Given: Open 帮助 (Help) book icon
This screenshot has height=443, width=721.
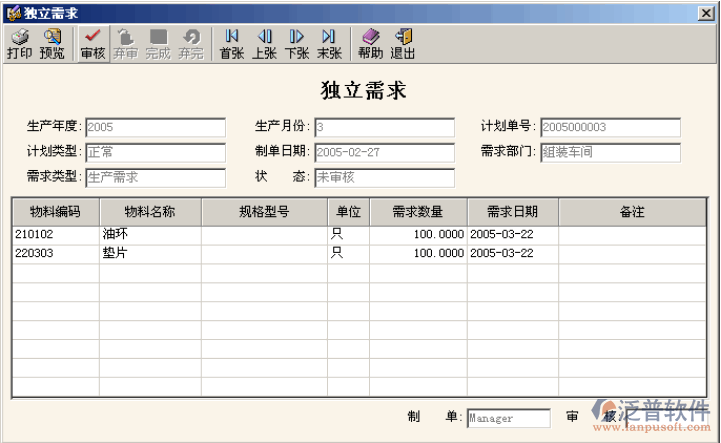Looking at the screenshot, I should [x=370, y=43].
